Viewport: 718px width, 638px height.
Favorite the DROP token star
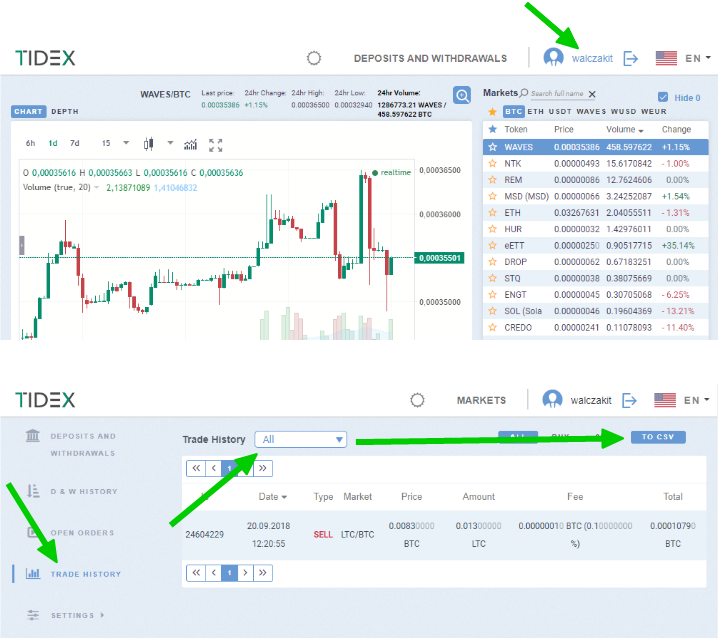coord(492,262)
